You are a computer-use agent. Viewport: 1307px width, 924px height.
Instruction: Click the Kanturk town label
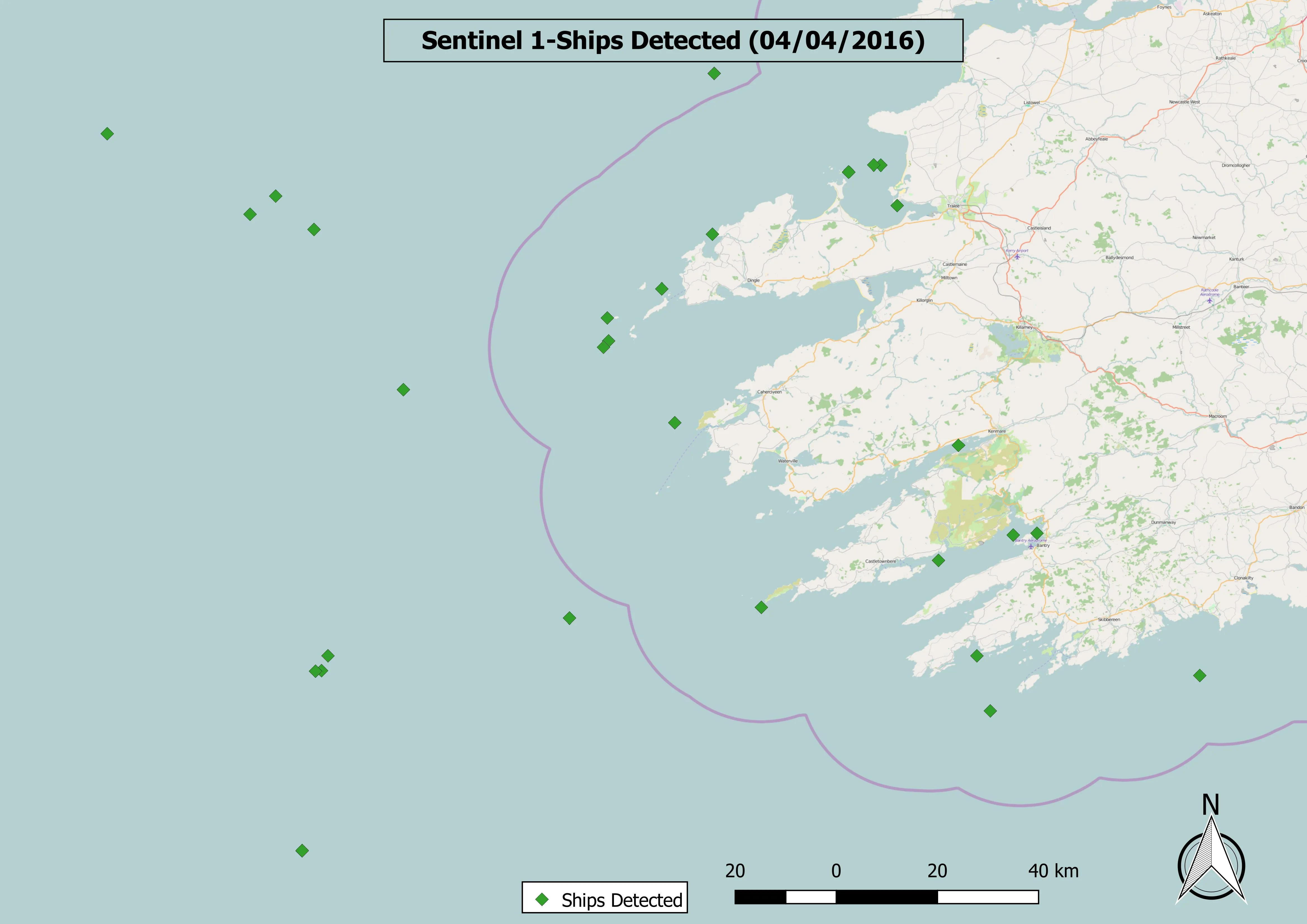[x=1236, y=259]
